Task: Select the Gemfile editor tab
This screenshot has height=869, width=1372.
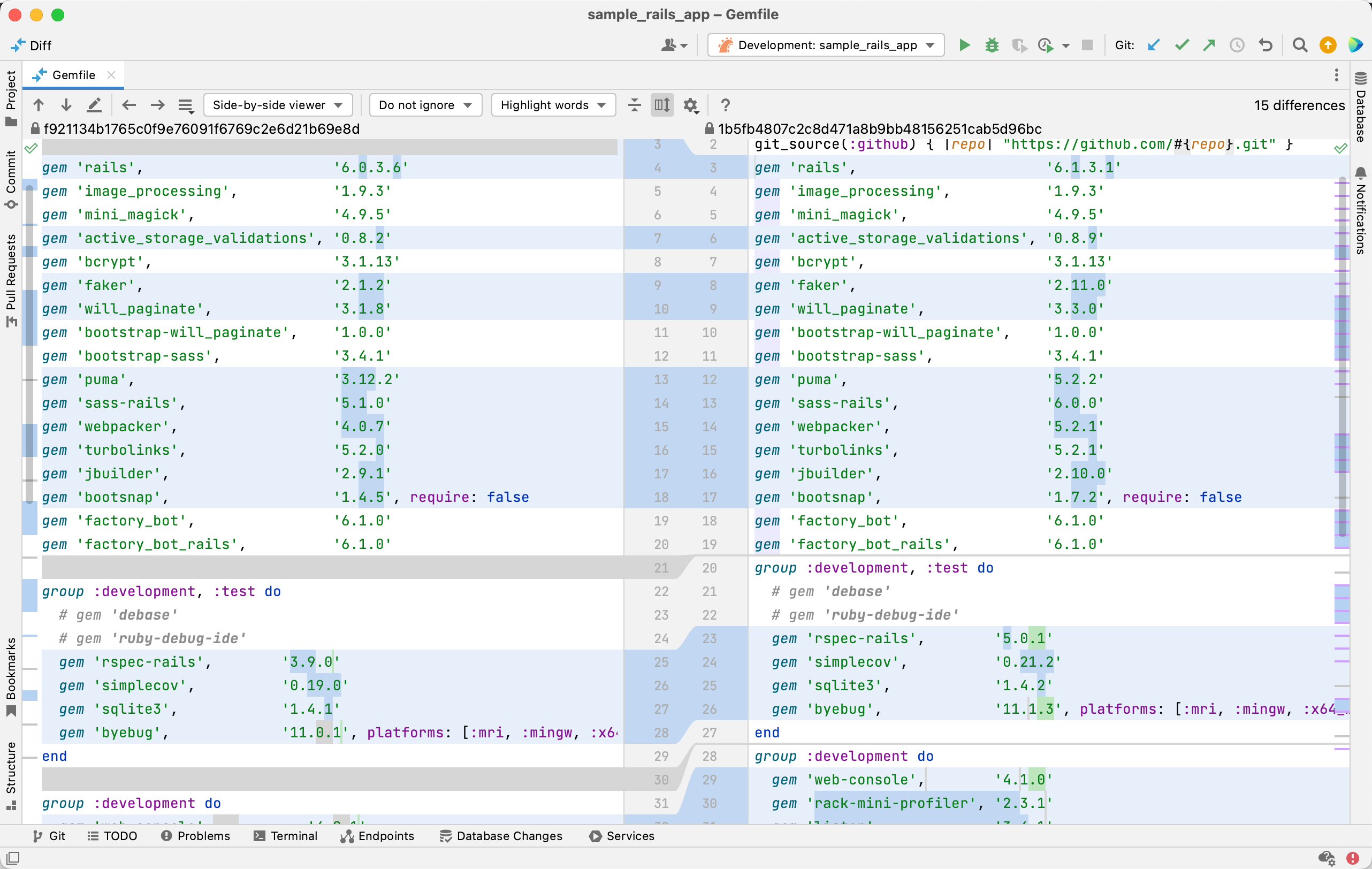Action: [73, 75]
